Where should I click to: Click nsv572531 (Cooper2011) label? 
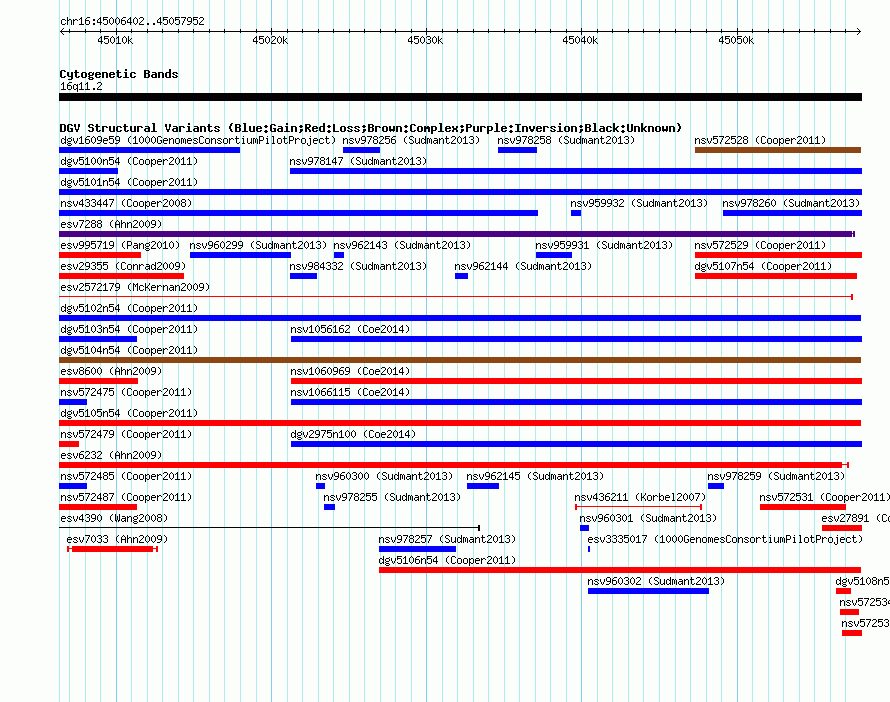point(824,497)
